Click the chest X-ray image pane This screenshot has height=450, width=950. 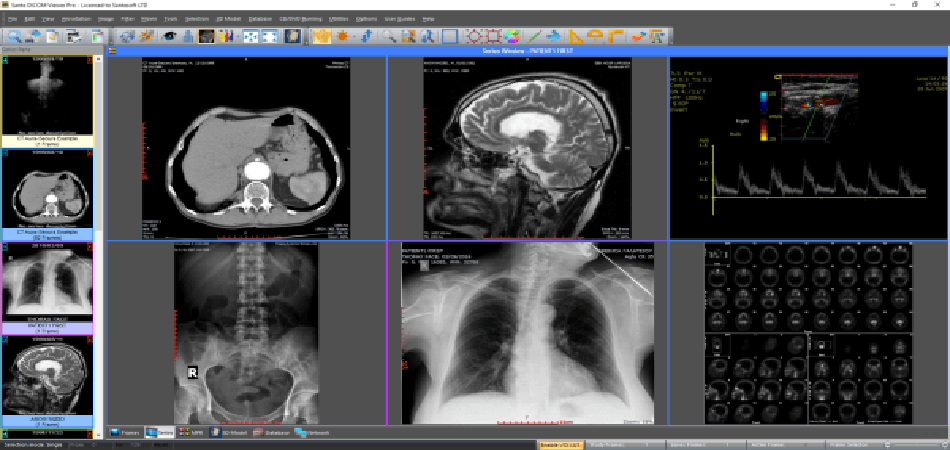point(527,335)
